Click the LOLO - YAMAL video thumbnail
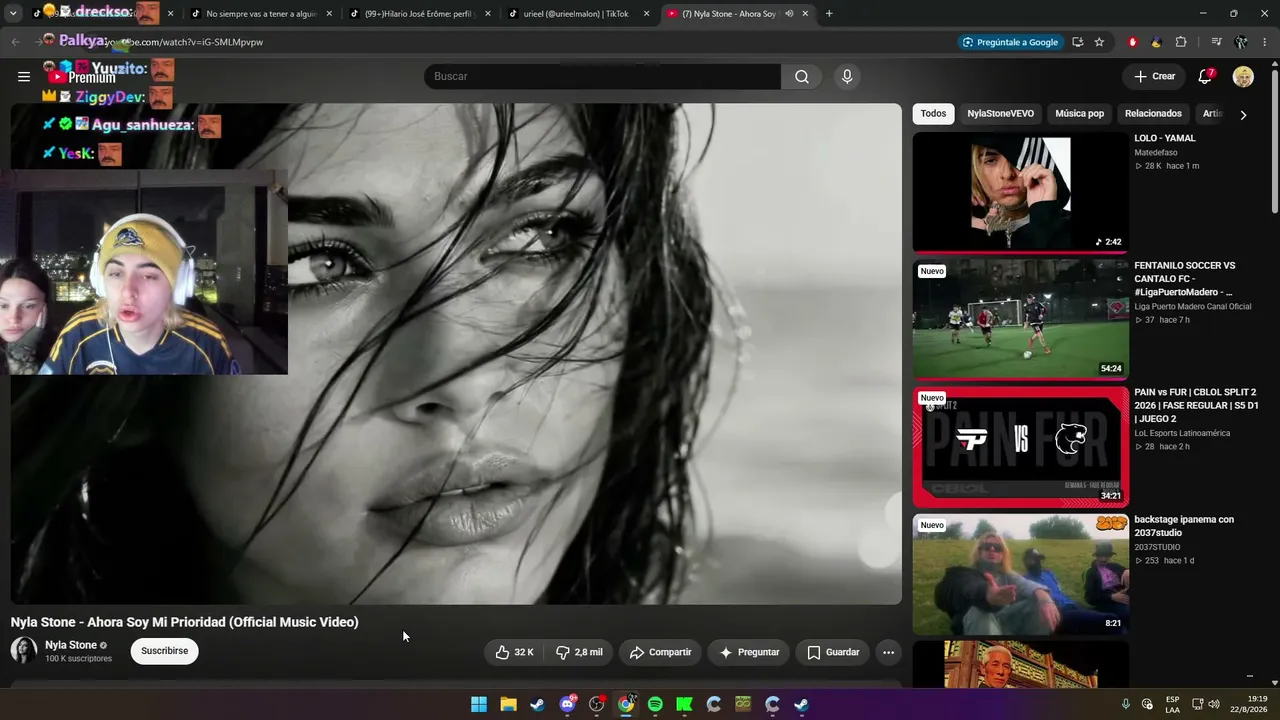Screen dimensions: 1280x720 (1020, 192)
